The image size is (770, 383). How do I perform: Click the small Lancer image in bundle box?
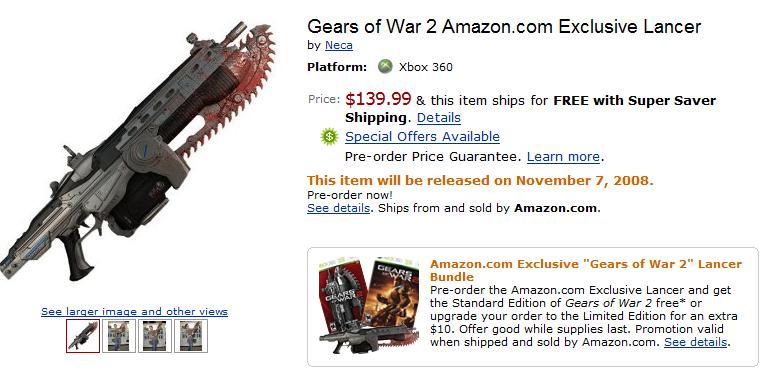tap(368, 340)
